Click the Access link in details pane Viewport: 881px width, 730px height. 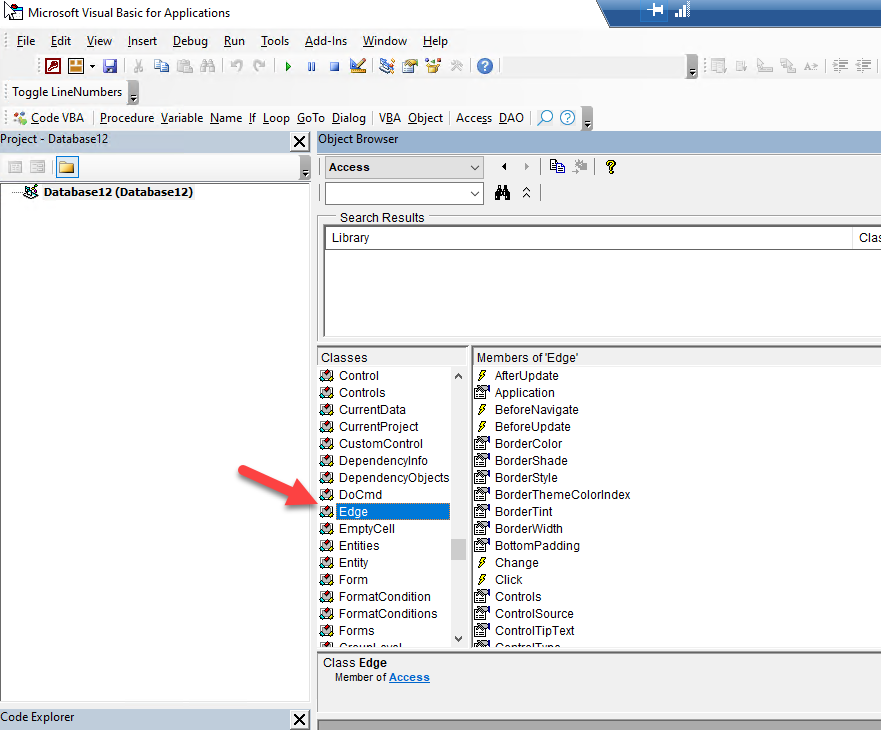pyautogui.click(x=409, y=677)
